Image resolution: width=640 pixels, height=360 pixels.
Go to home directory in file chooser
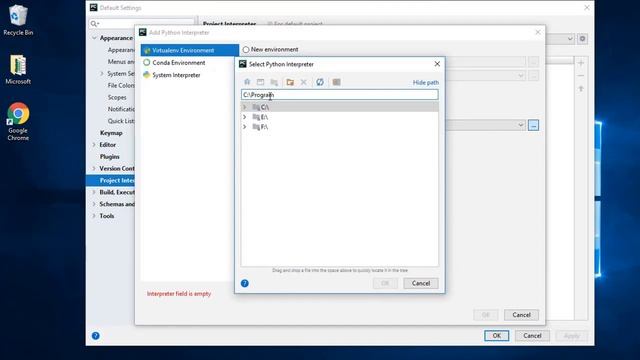[x=247, y=82]
